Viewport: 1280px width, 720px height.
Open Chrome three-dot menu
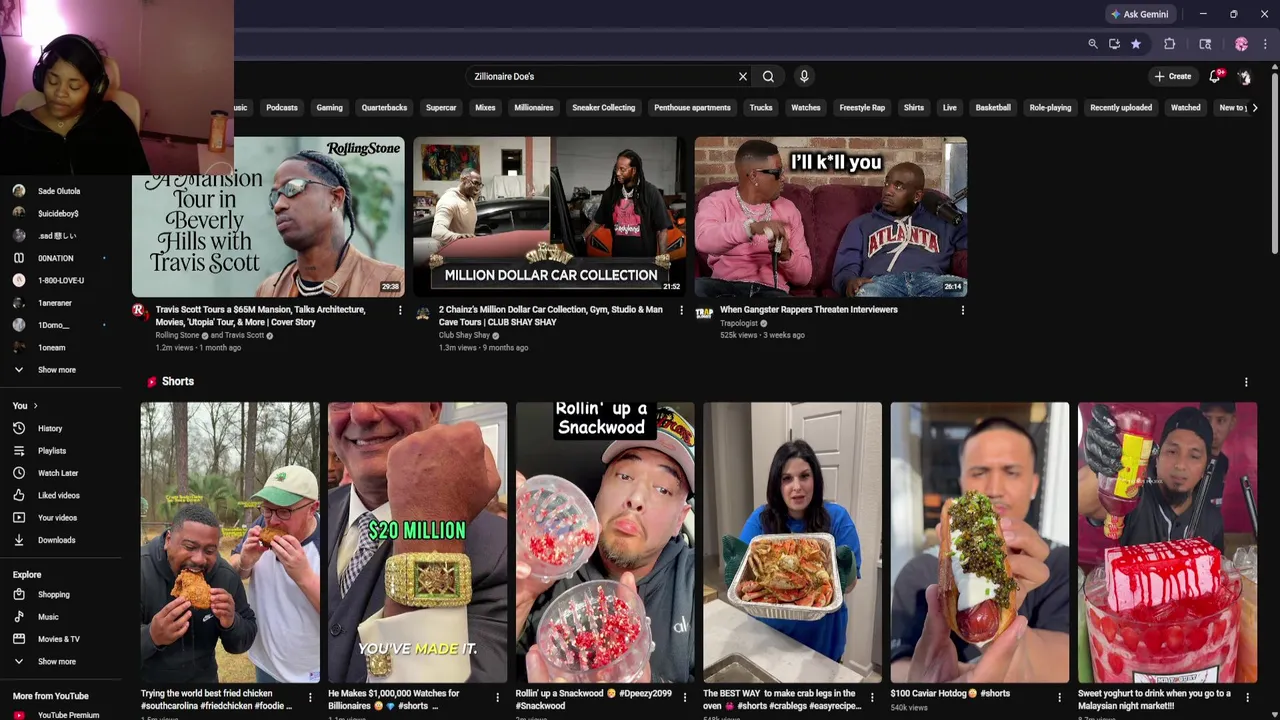1265,44
